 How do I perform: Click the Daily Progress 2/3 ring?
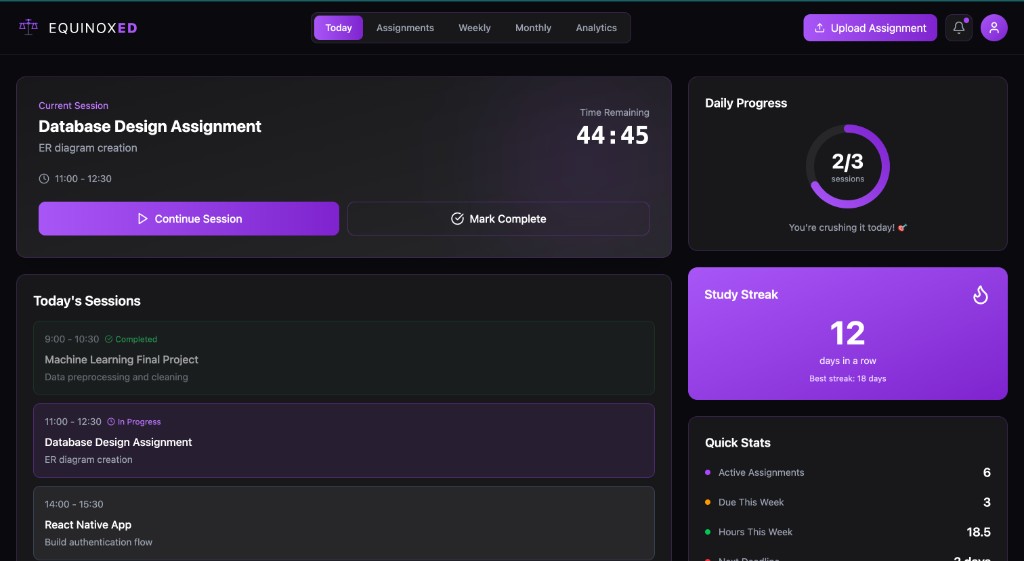point(847,166)
